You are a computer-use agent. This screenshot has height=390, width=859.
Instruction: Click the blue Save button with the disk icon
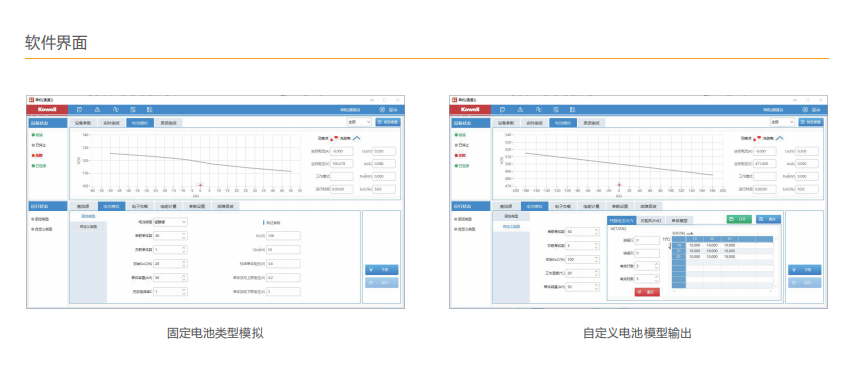coord(769,219)
